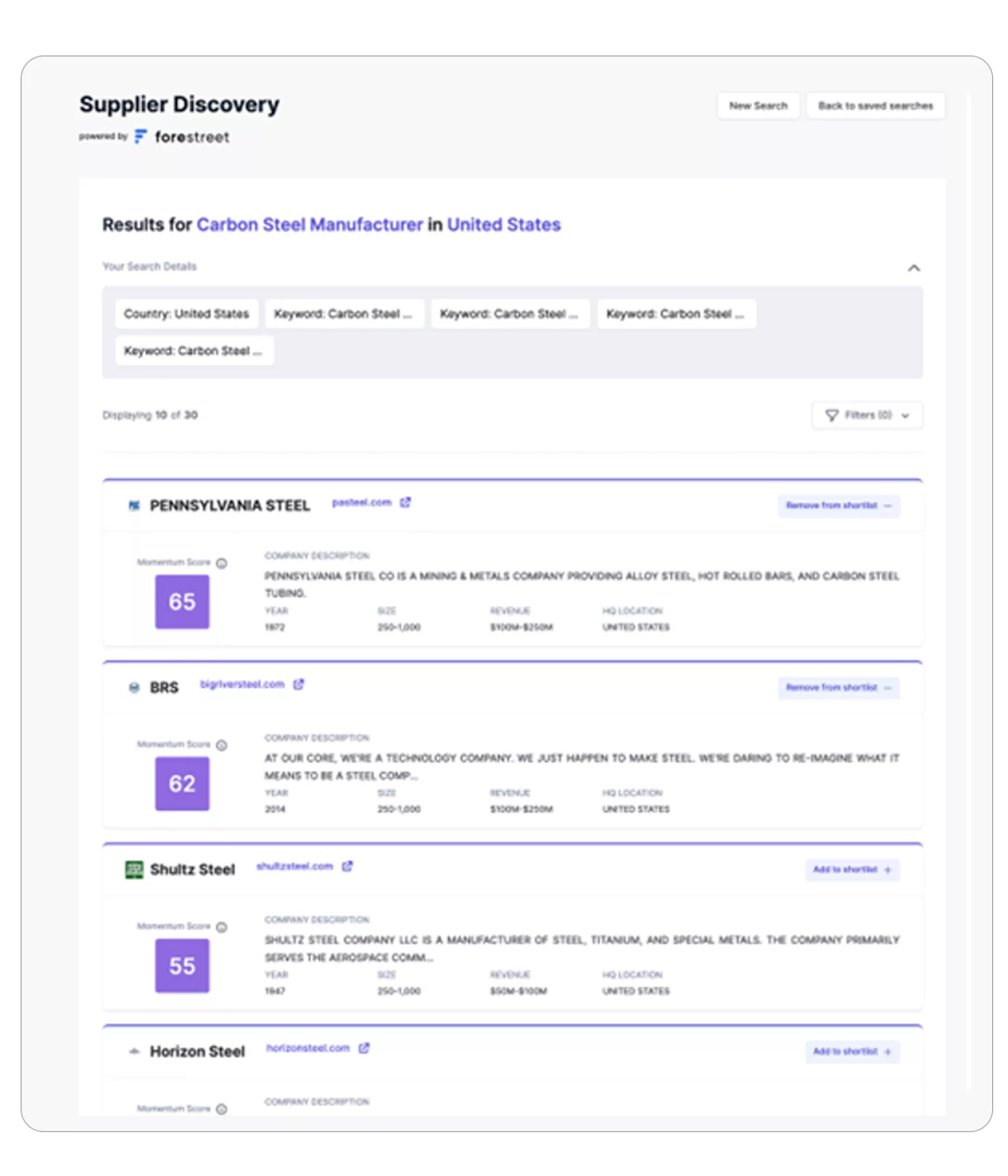Go back to saved searches
The image size is (1008, 1176).
tap(875, 105)
